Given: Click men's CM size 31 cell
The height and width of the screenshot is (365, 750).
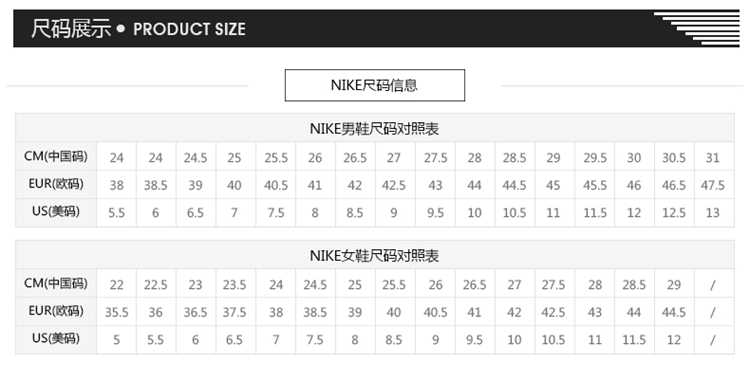Looking at the screenshot, I should click(714, 157).
